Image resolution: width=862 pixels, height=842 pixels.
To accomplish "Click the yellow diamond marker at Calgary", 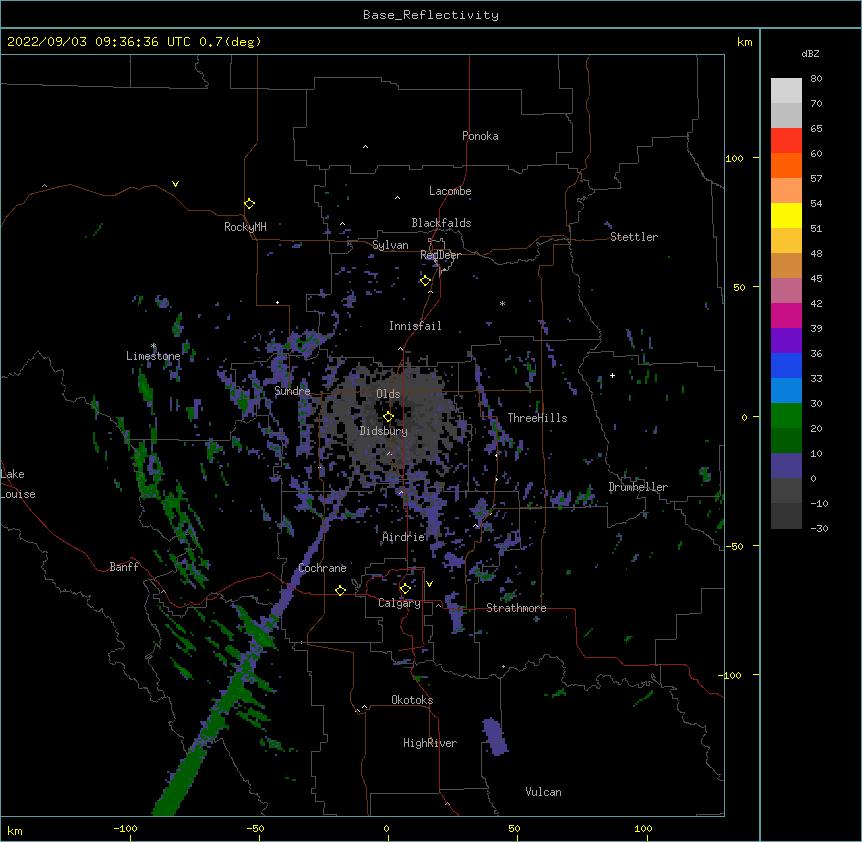I will [405, 589].
